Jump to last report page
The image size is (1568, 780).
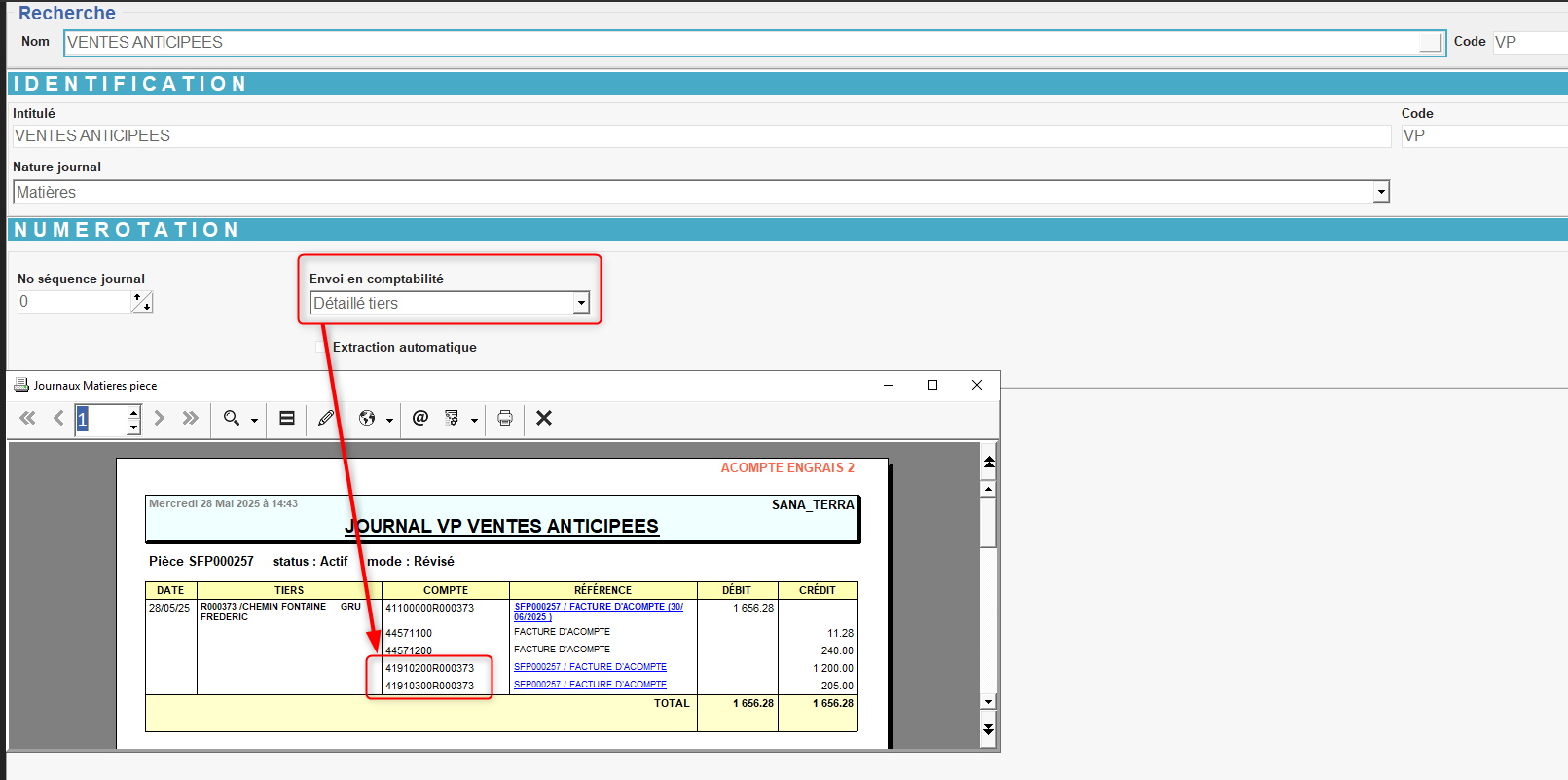coord(191,418)
